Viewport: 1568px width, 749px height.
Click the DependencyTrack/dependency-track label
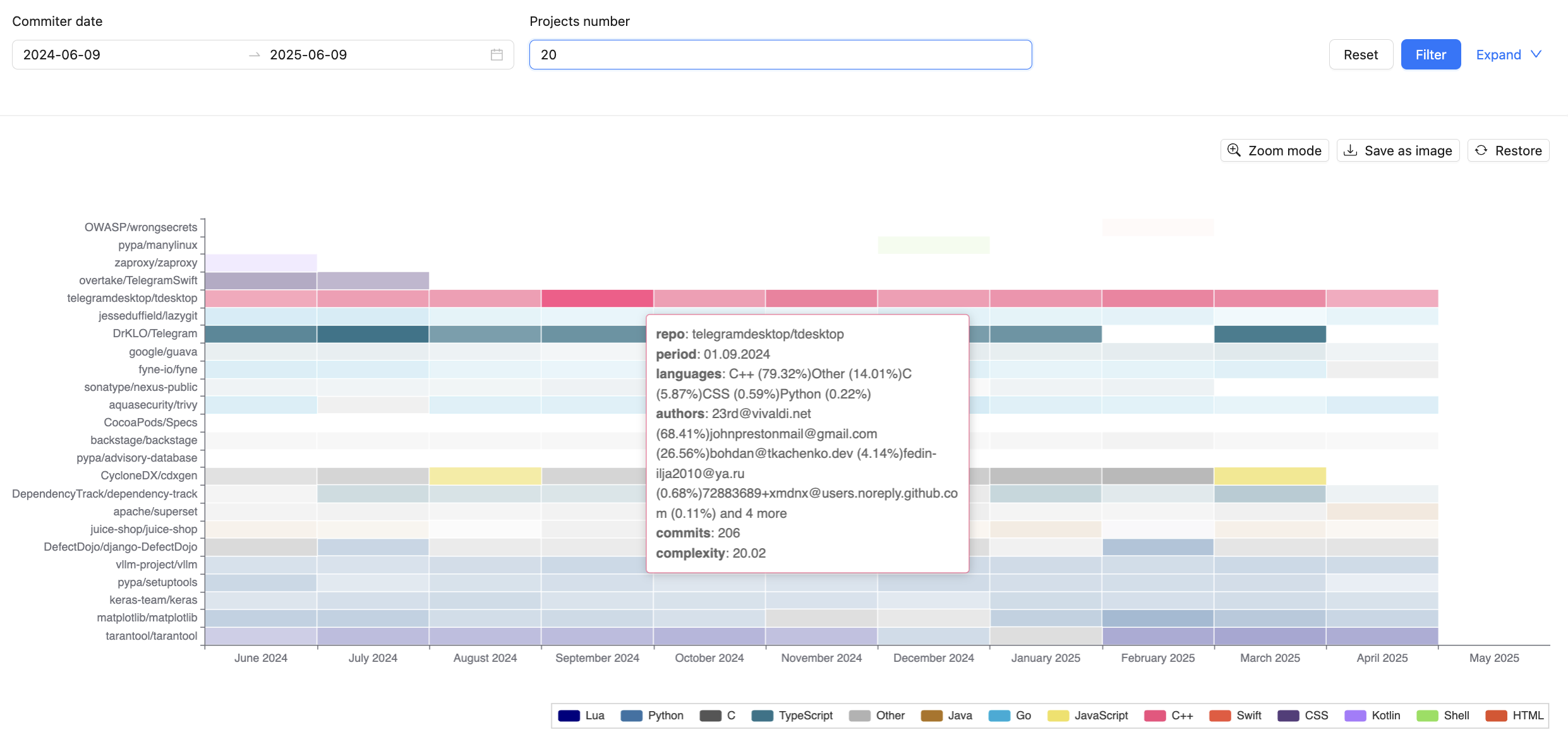click(x=105, y=494)
